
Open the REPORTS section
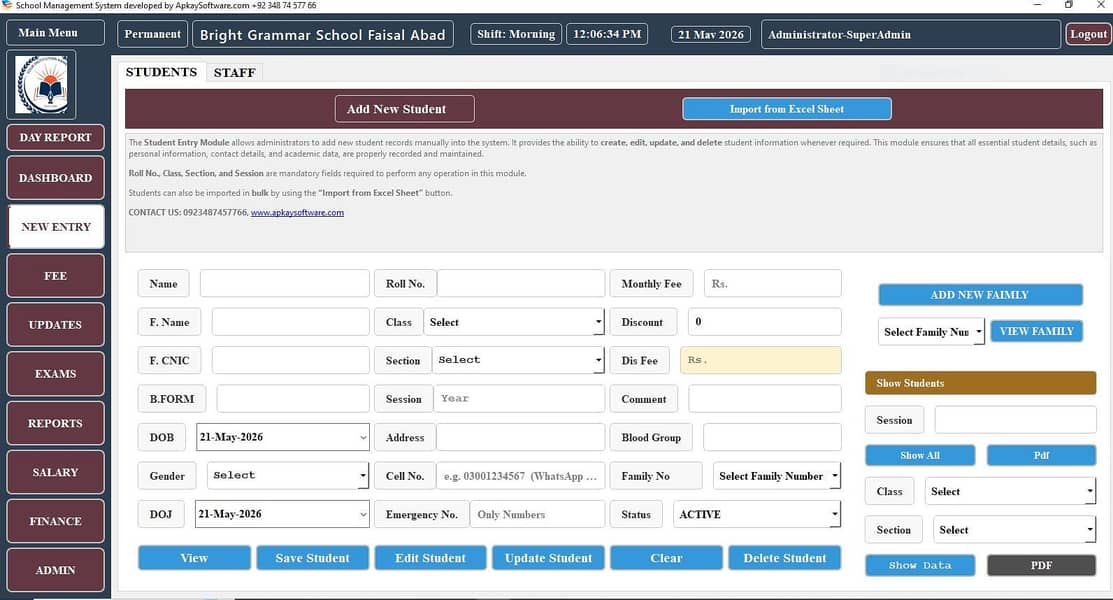point(55,423)
